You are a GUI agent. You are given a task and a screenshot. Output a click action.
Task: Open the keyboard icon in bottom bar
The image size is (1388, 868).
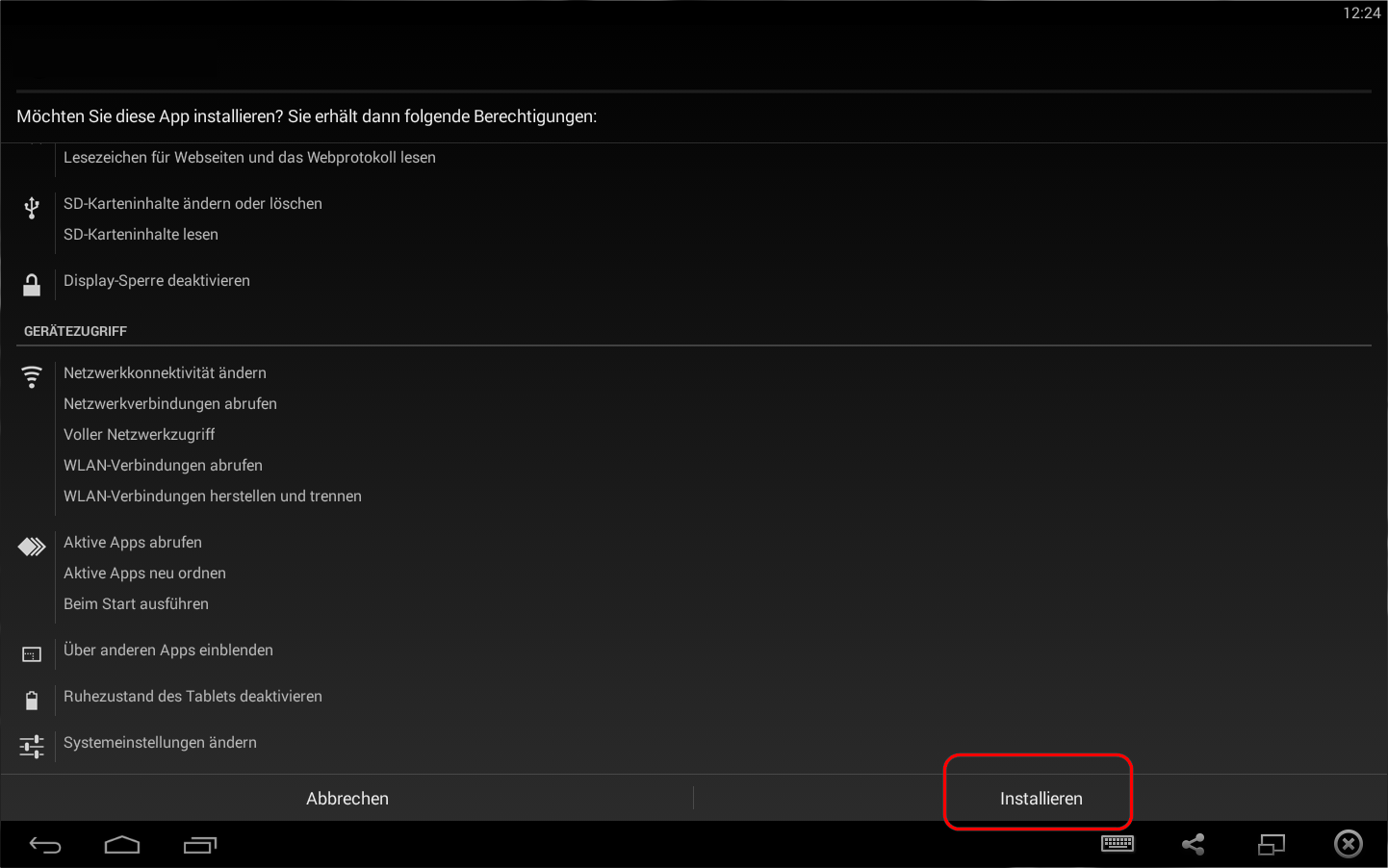coord(1118,844)
